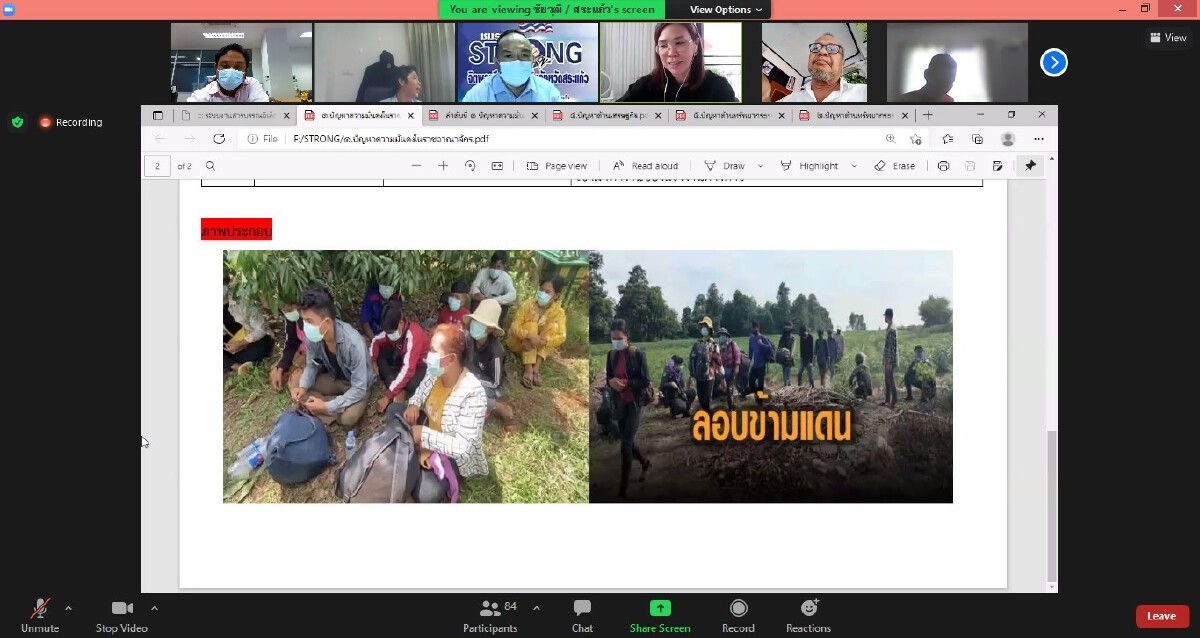Open Zoom Reactions
Image resolution: width=1200 pixels, height=638 pixels.
[808, 615]
